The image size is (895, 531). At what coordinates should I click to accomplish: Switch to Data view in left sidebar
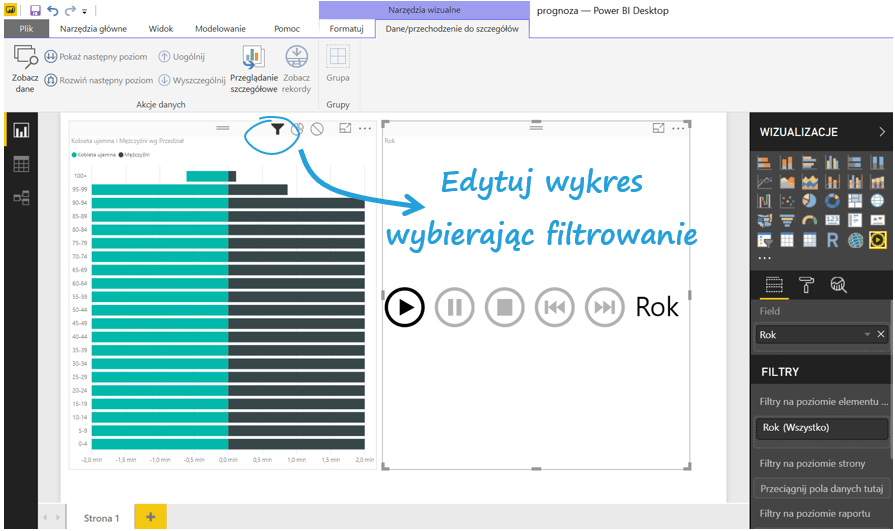click(21, 164)
